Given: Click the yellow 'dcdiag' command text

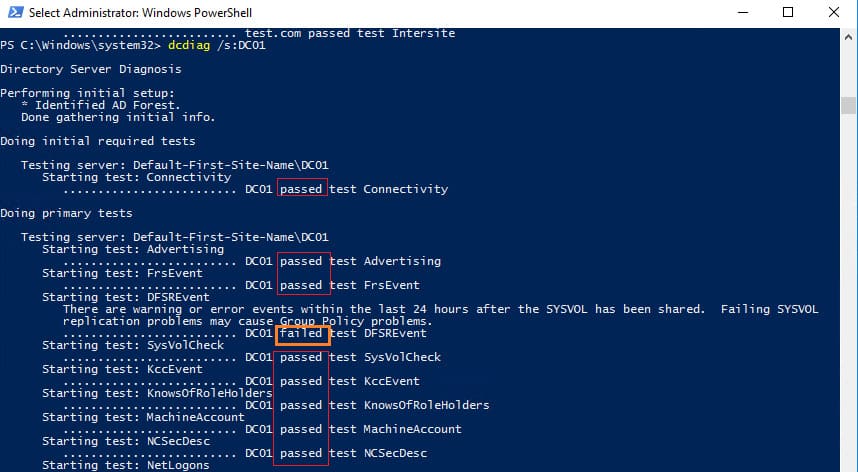Looking at the screenshot, I should [x=189, y=45].
